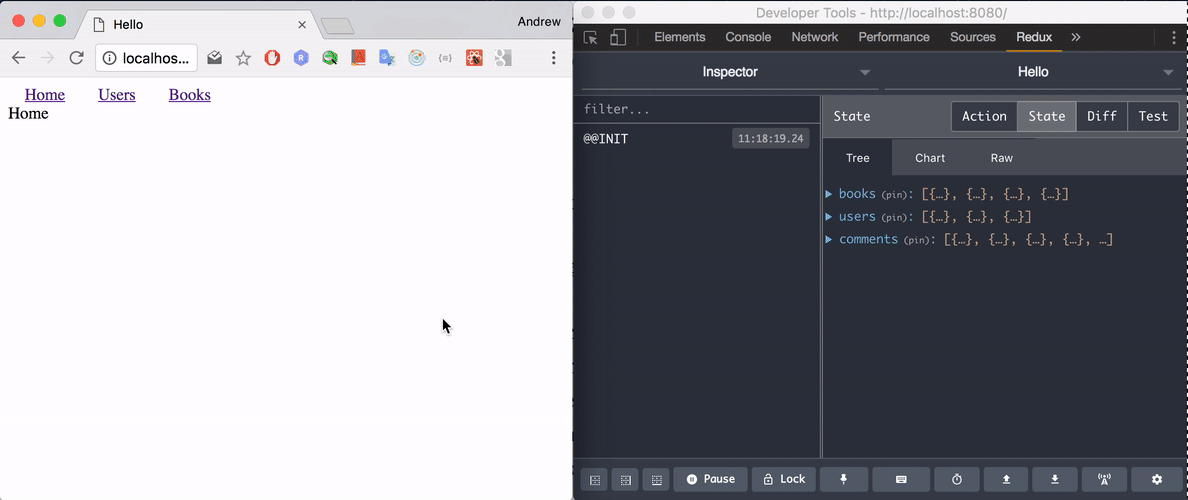
Task: Select the @@INIT action in the list
Action: tap(697, 139)
